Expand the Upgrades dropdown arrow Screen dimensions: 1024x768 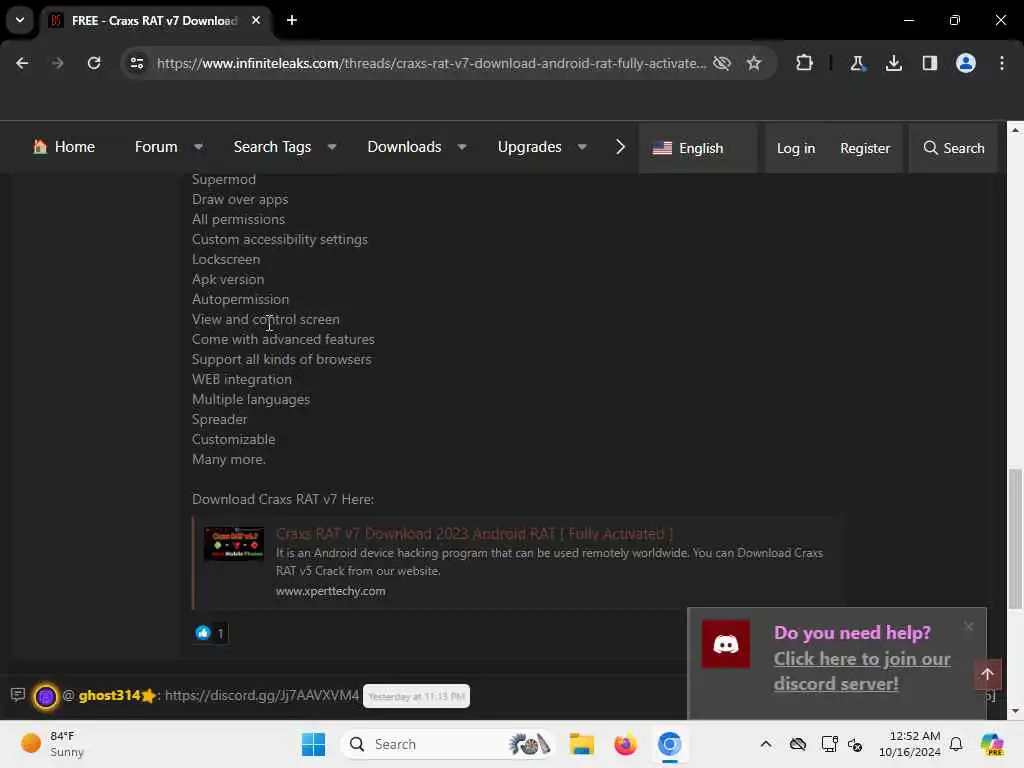(582, 148)
